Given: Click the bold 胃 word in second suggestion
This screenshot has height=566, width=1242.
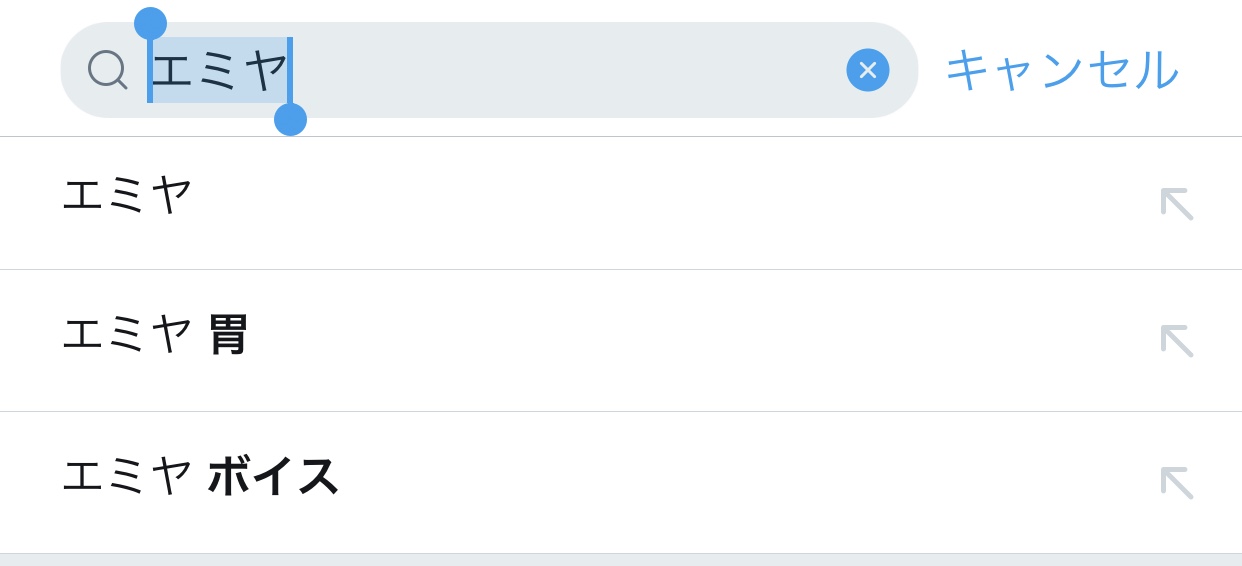Looking at the screenshot, I should 228,335.
